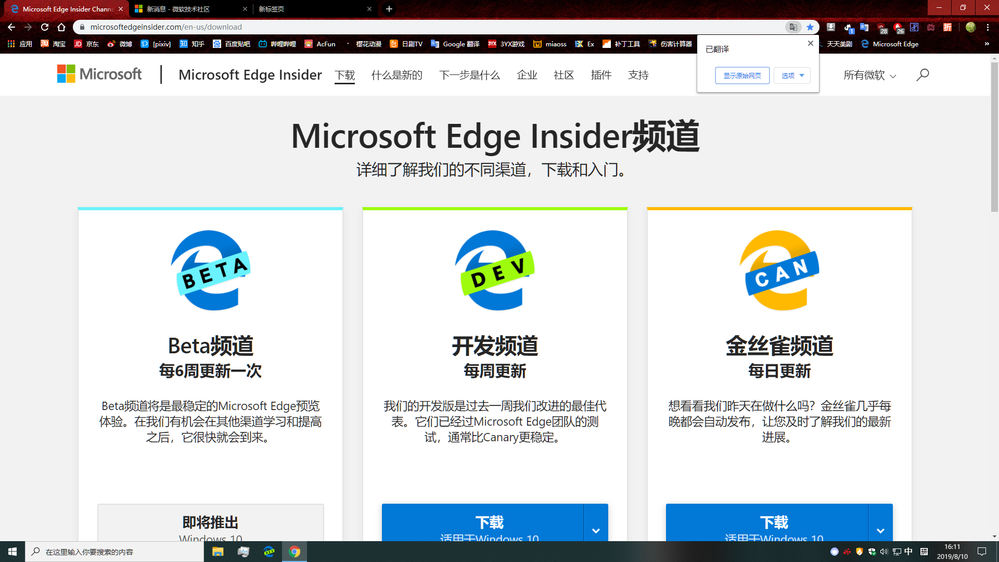Expand Canary channel download options arrow
Screen dimensions: 999x562
point(880,530)
